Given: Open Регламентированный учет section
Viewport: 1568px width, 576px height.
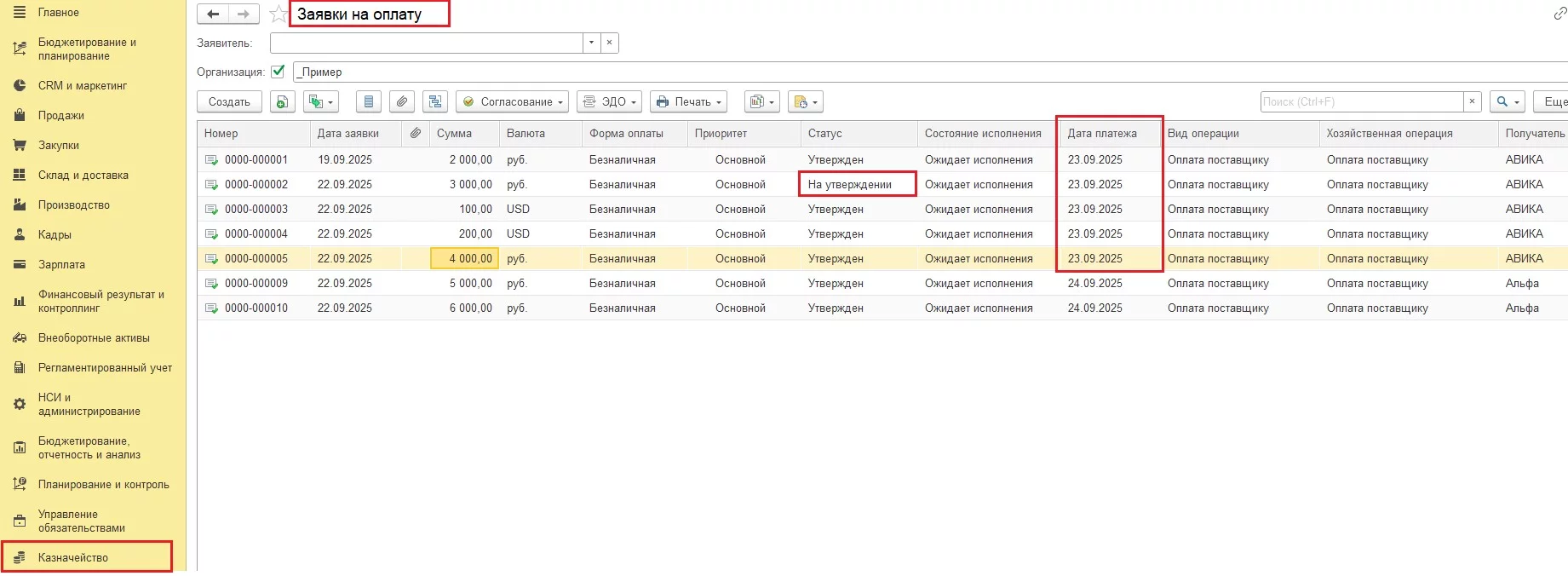Looking at the screenshot, I should click(x=105, y=367).
